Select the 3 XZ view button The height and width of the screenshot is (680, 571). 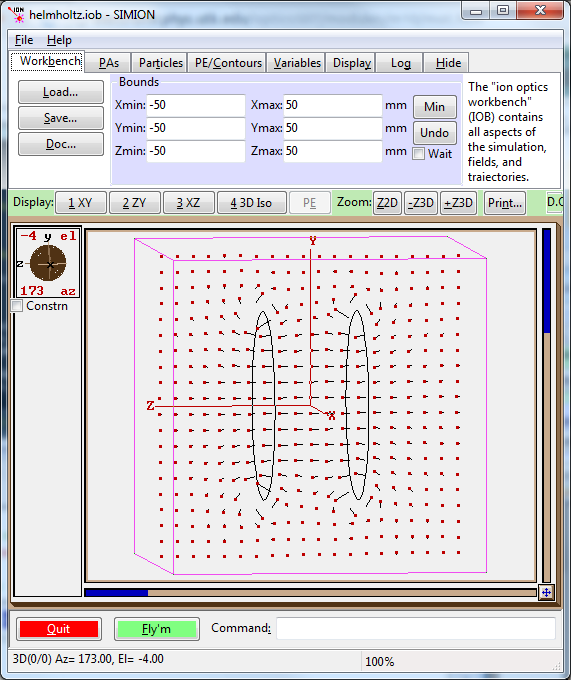pyautogui.click(x=188, y=203)
